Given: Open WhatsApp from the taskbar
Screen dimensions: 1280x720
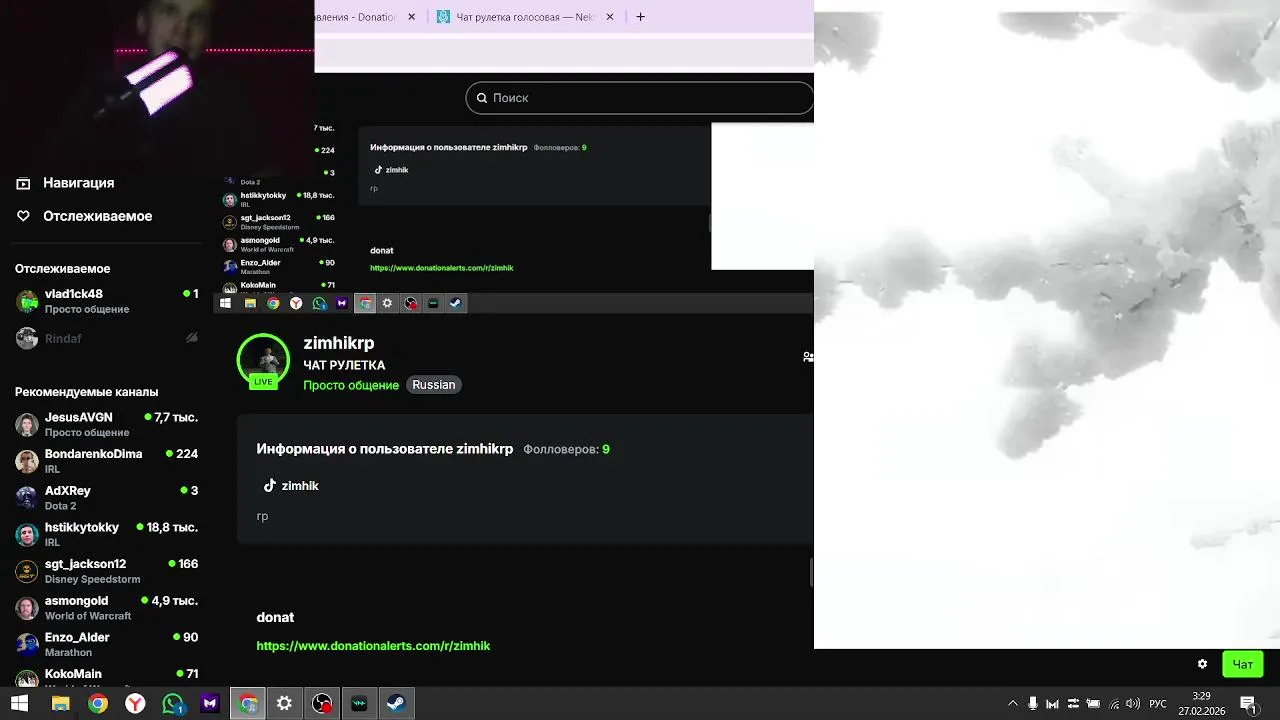Looking at the screenshot, I should [172, 704].
